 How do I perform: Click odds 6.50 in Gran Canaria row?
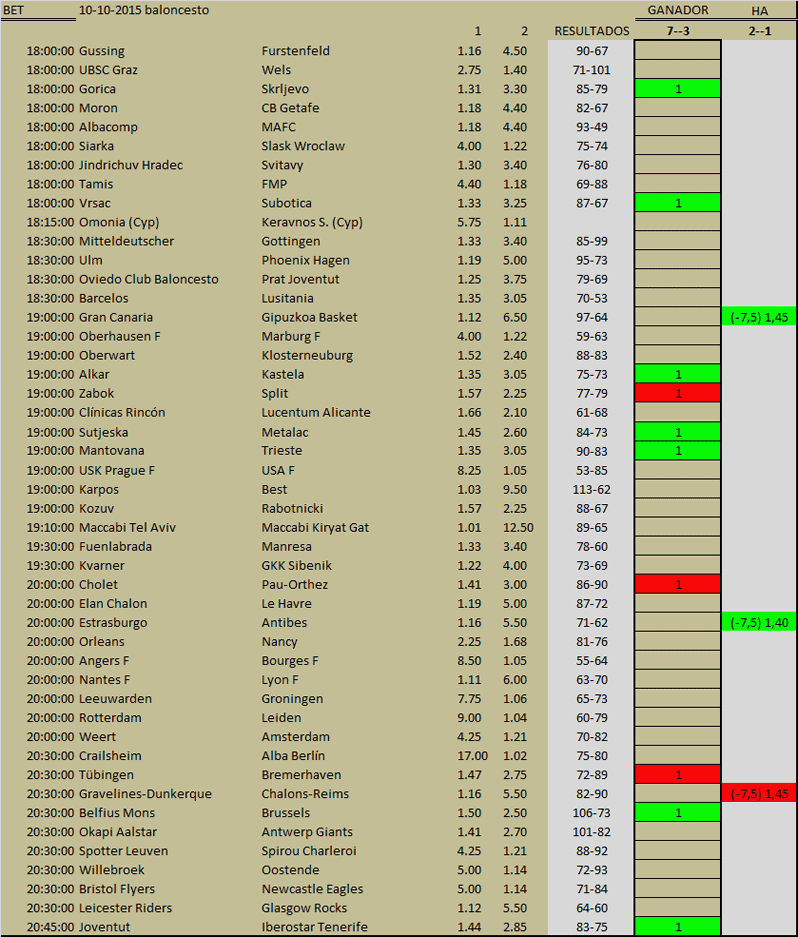click(515, 317)
